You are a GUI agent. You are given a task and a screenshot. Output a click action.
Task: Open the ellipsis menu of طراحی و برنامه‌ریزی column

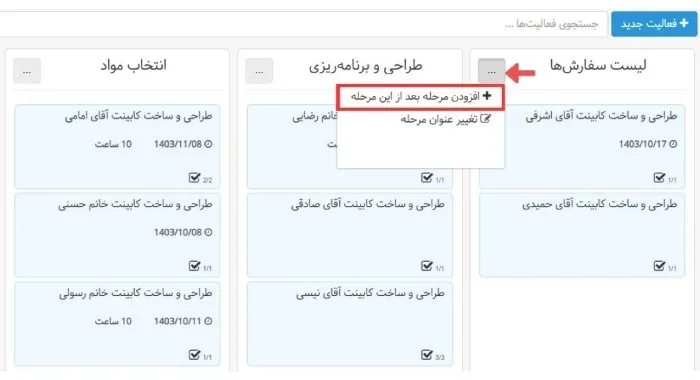pyautogui.click(x=259, y=71)
